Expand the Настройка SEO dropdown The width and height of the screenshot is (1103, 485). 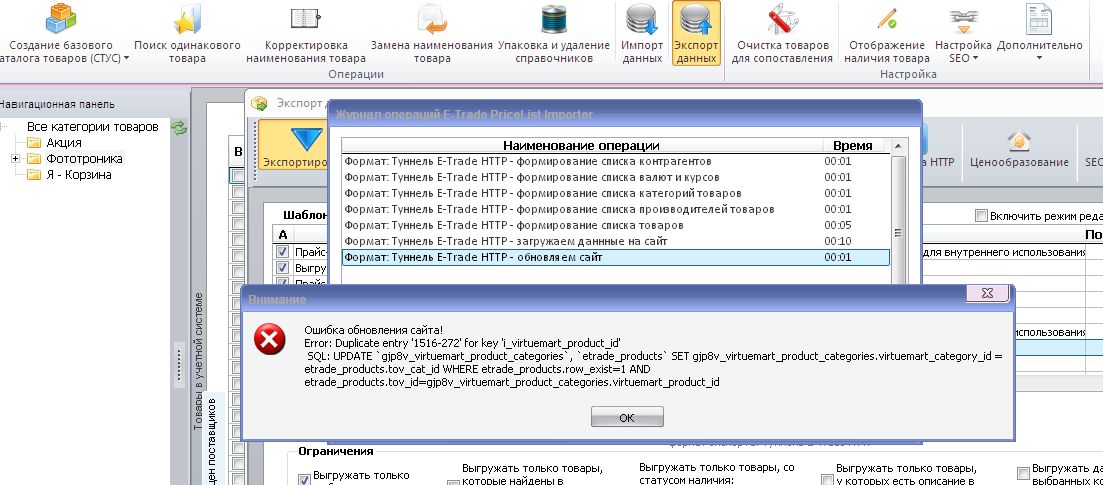coord(963,34)
